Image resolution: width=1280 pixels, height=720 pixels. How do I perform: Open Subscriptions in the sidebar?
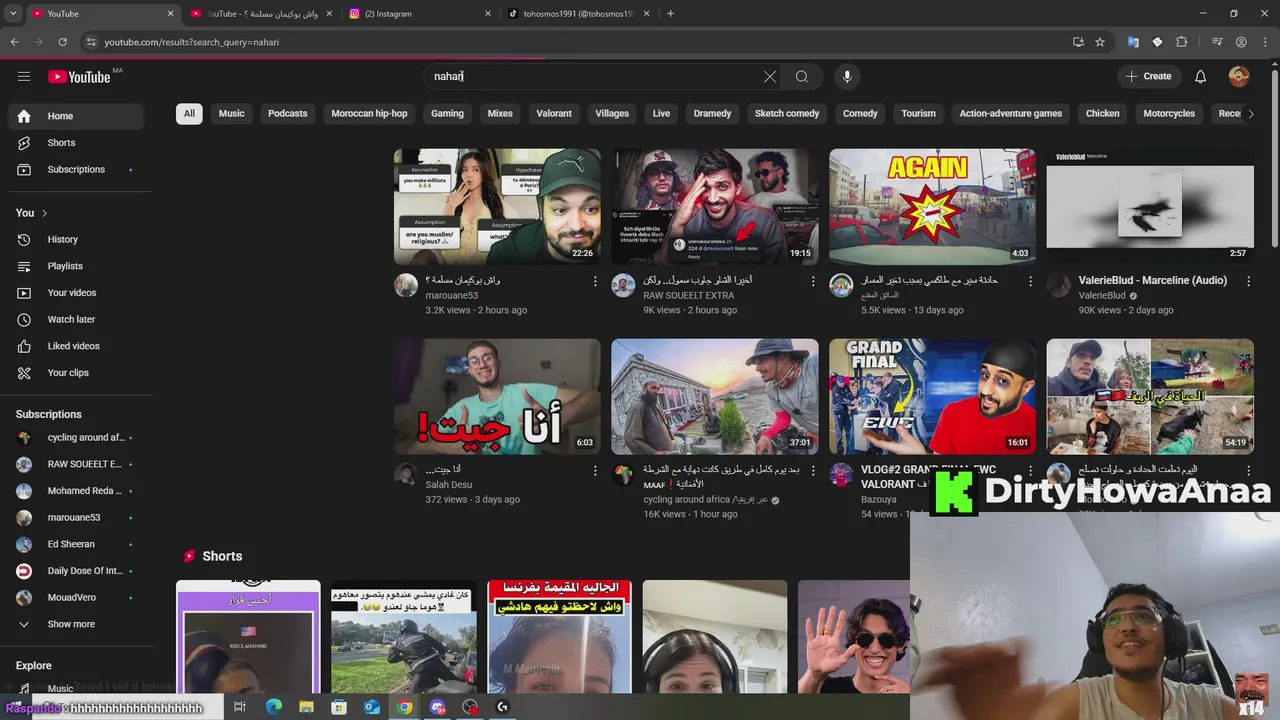click(x=76, y=169)
